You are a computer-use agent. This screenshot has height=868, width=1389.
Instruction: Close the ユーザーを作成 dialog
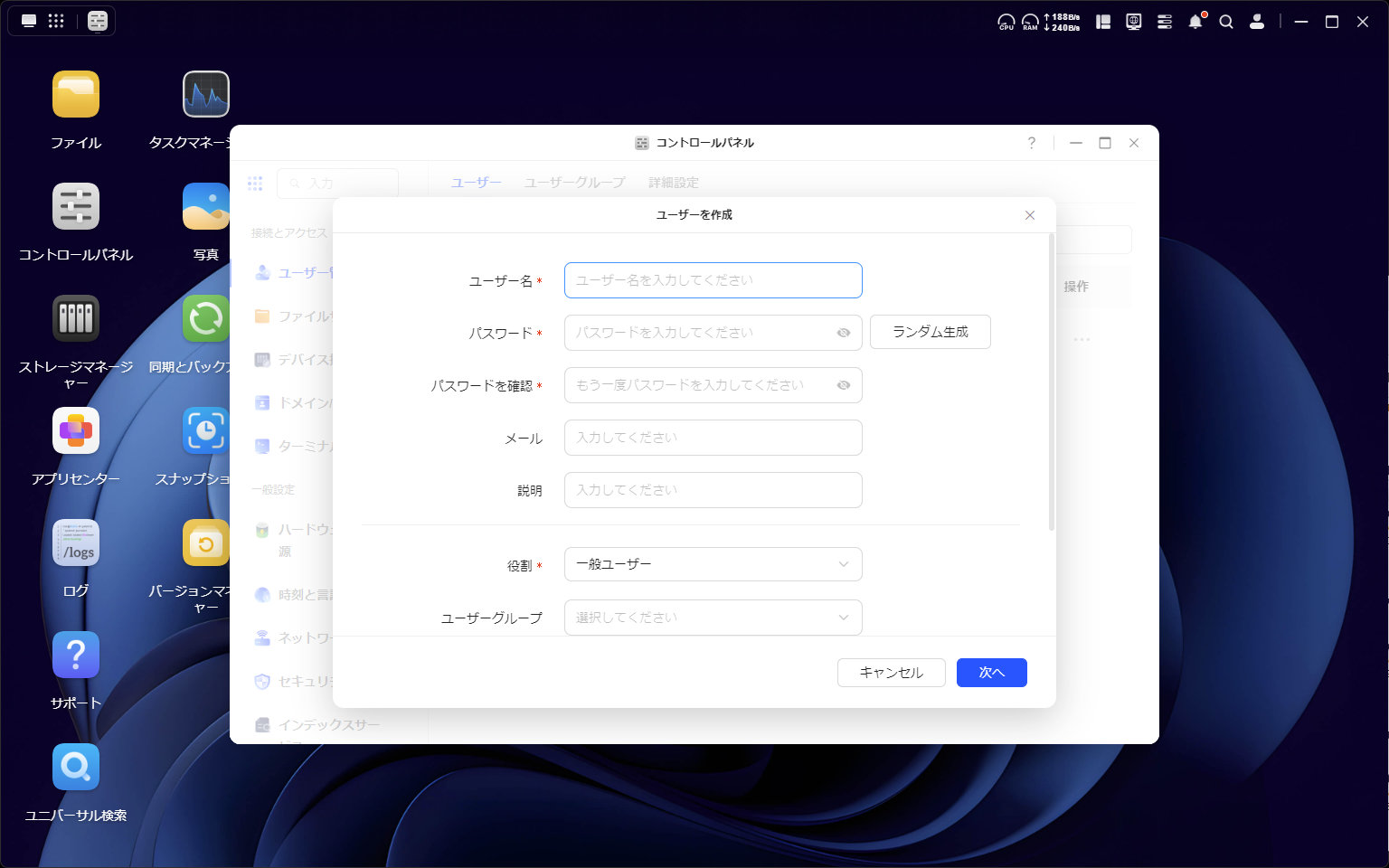(1029, 215)
